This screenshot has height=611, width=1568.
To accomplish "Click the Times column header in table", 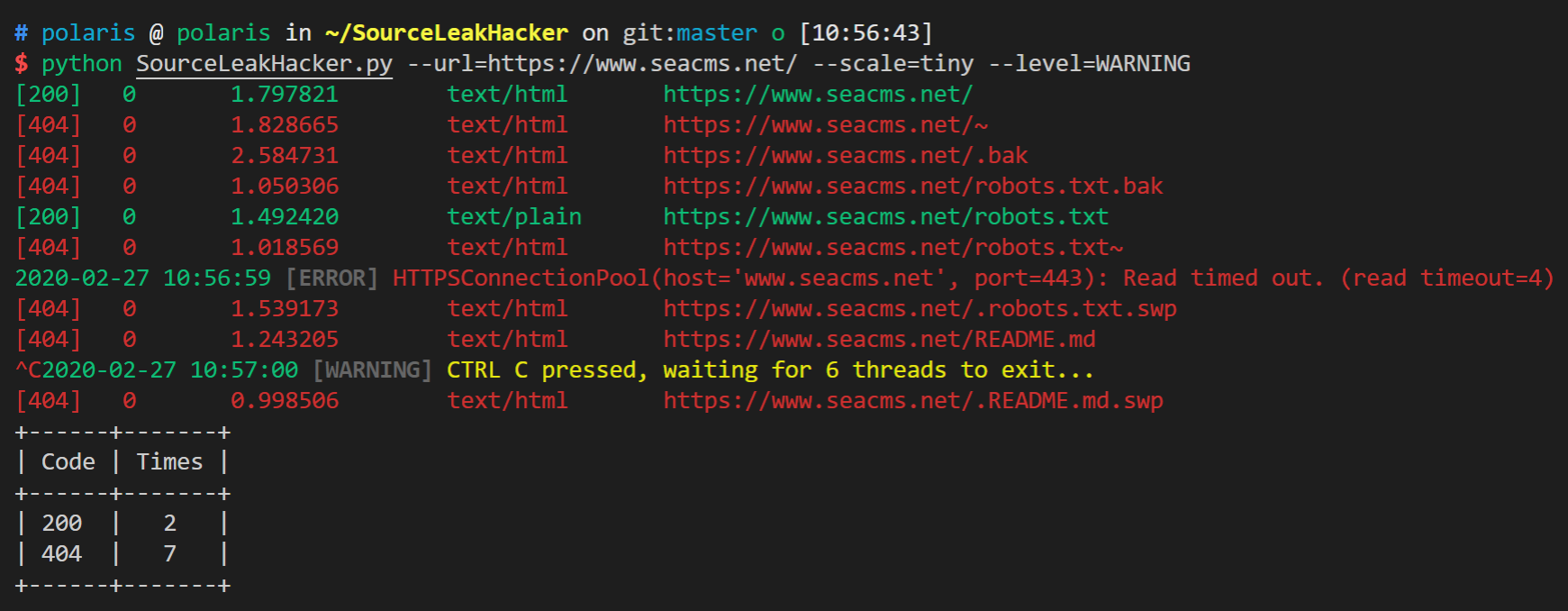I will pyautogui.click(x=169, y=462).
